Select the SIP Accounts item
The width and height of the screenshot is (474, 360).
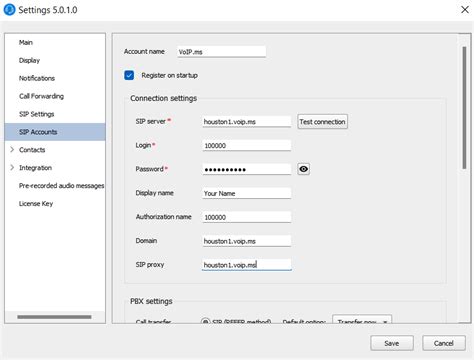[x=55, y=132]
